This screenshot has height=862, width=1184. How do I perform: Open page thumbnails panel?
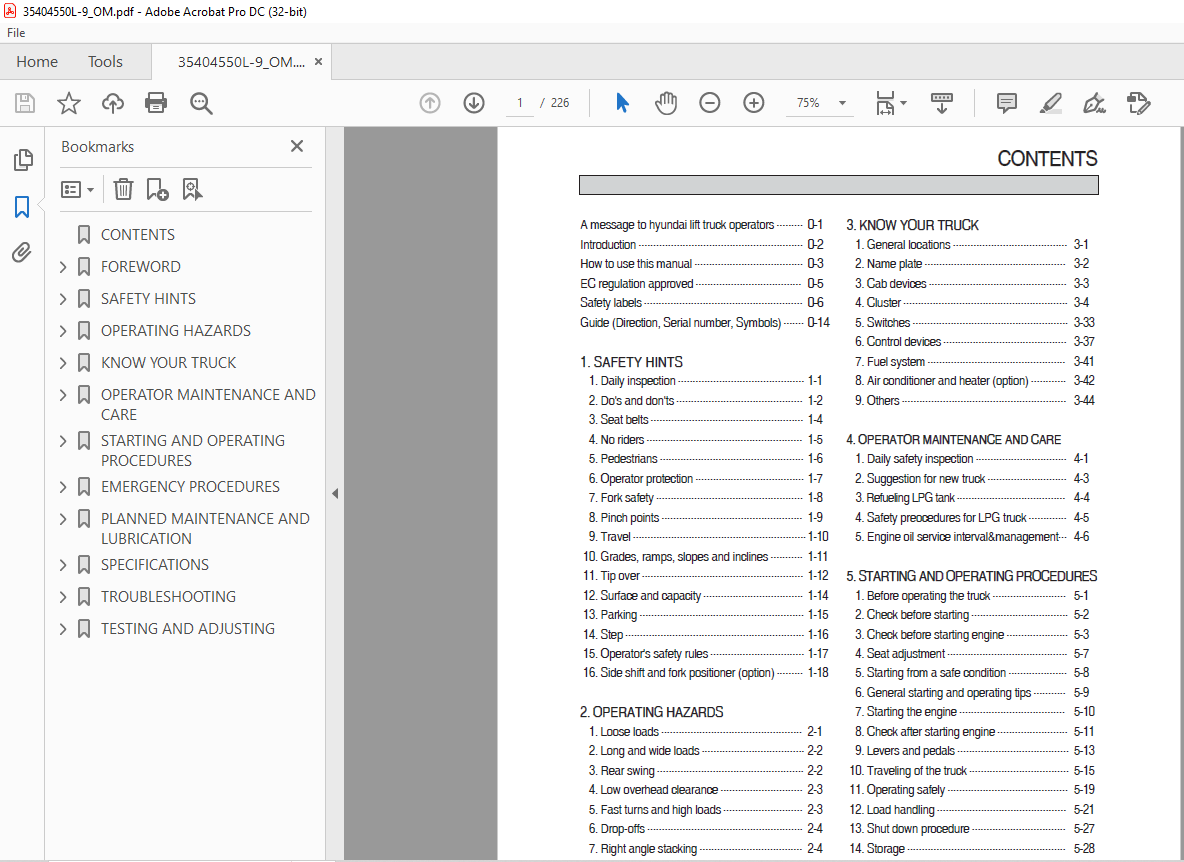(x=23, y=159)
